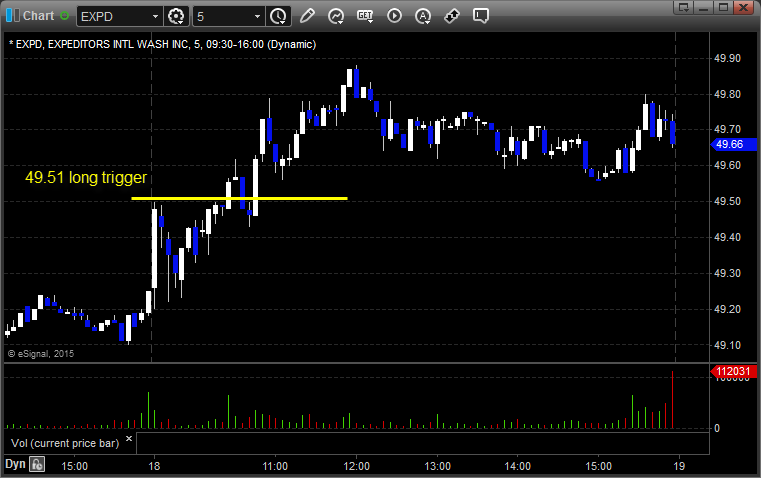The height and width of the screenshot is (478, 761).
Task: Close the chart window
Action: [744, 7]
